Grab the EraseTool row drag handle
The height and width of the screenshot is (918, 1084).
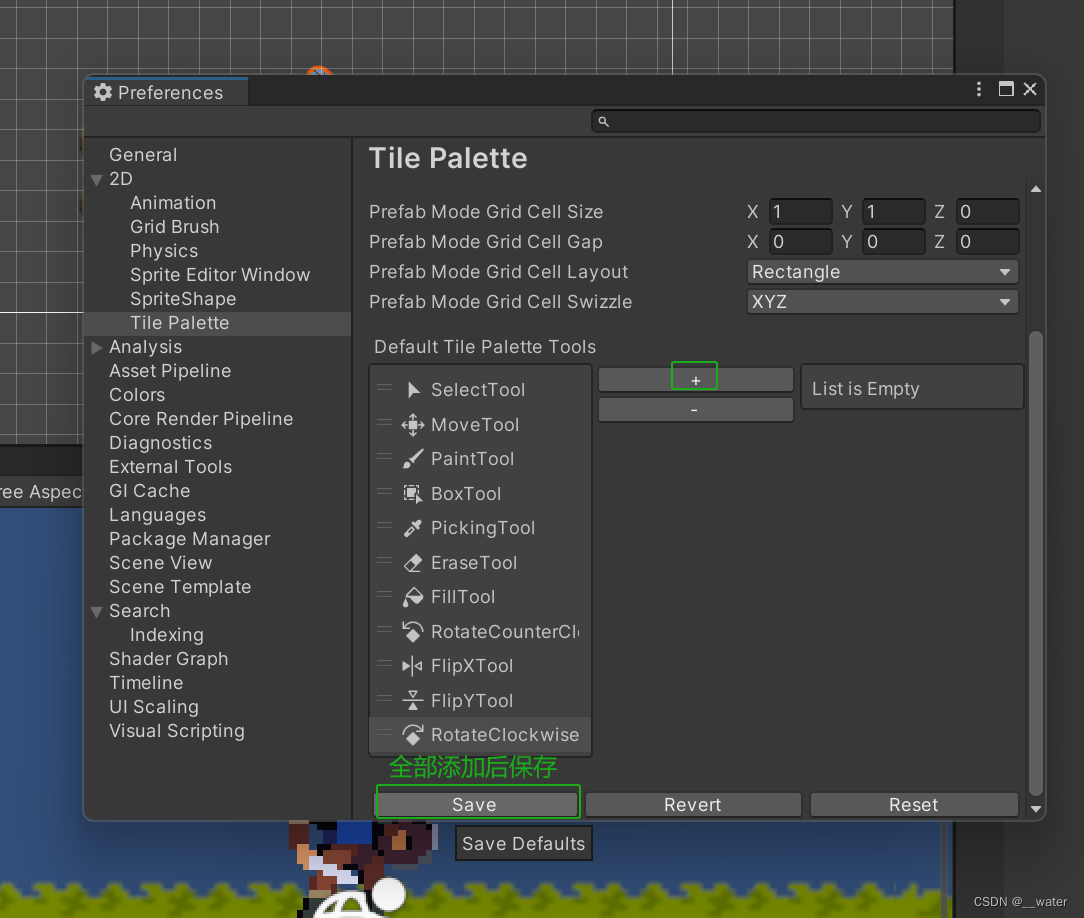[x=384, y=561]
